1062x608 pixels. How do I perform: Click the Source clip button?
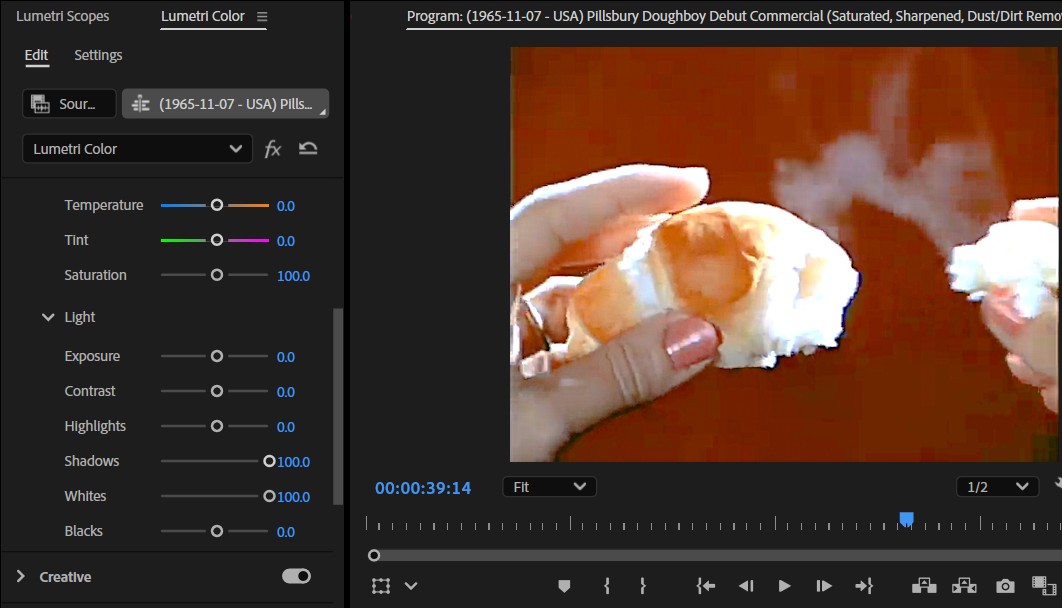pos(69,104)
